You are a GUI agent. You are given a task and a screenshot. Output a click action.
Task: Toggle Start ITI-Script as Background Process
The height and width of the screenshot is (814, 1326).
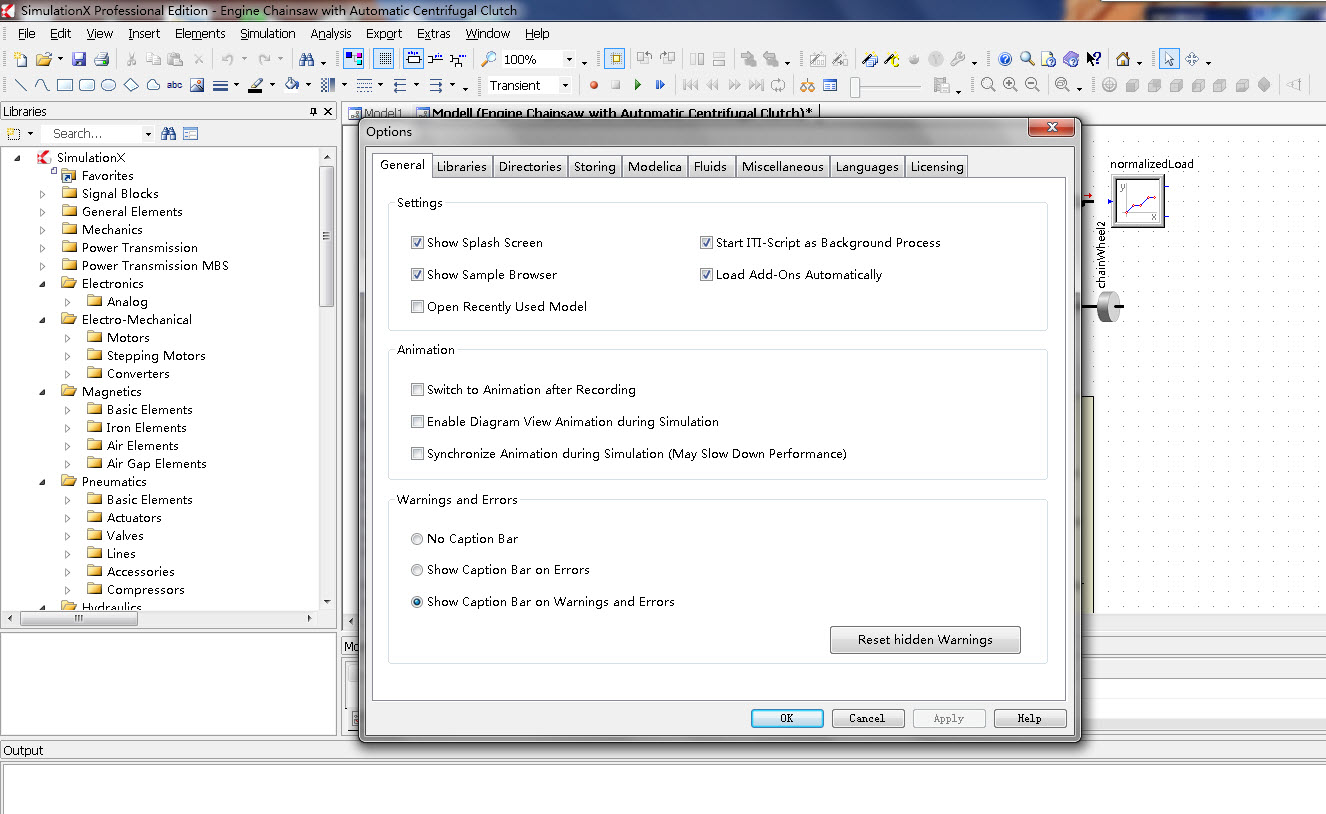(706, 243)
